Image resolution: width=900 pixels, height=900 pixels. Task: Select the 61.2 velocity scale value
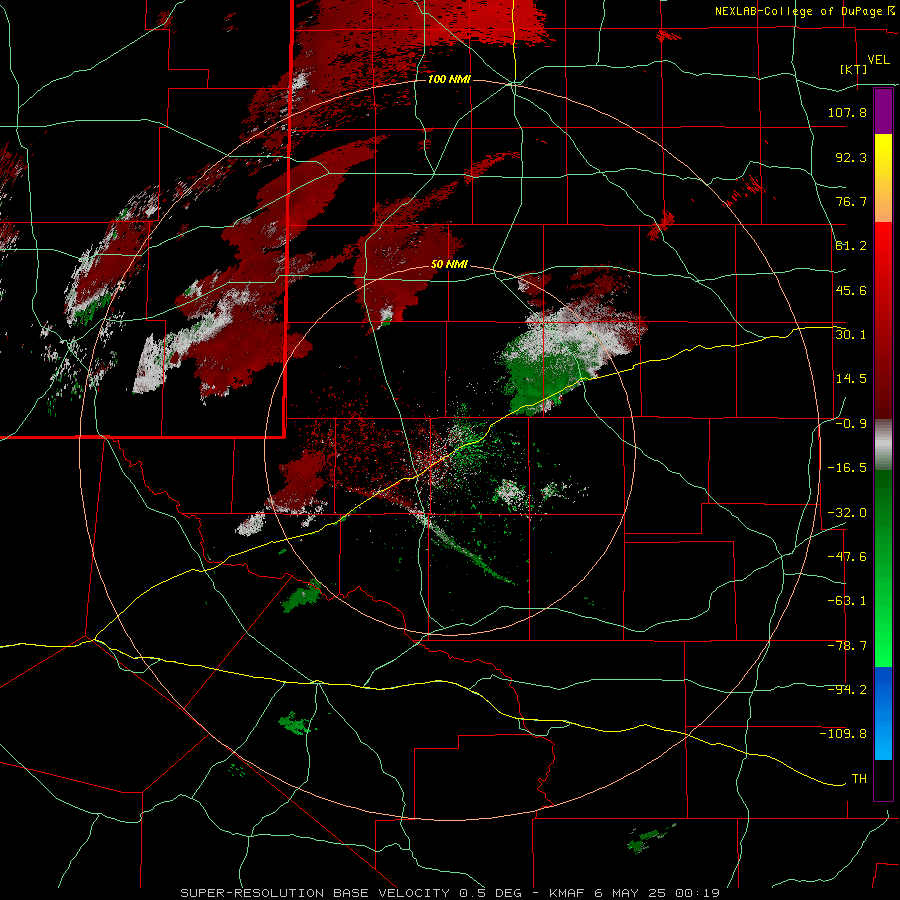pyautogui.click(x=851, y=246)
